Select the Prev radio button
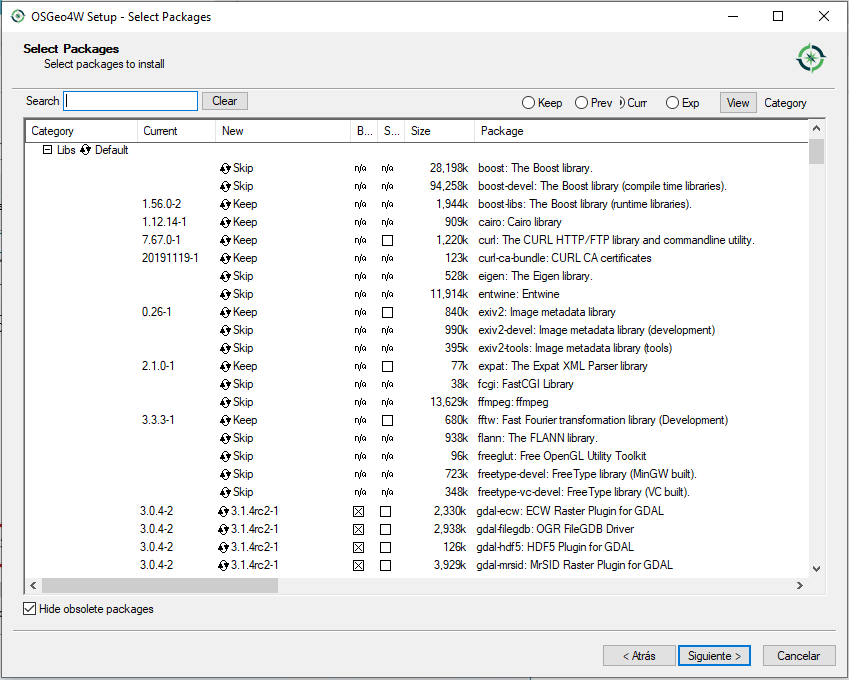This screenshot has width=849, height=680. (581, 103)
